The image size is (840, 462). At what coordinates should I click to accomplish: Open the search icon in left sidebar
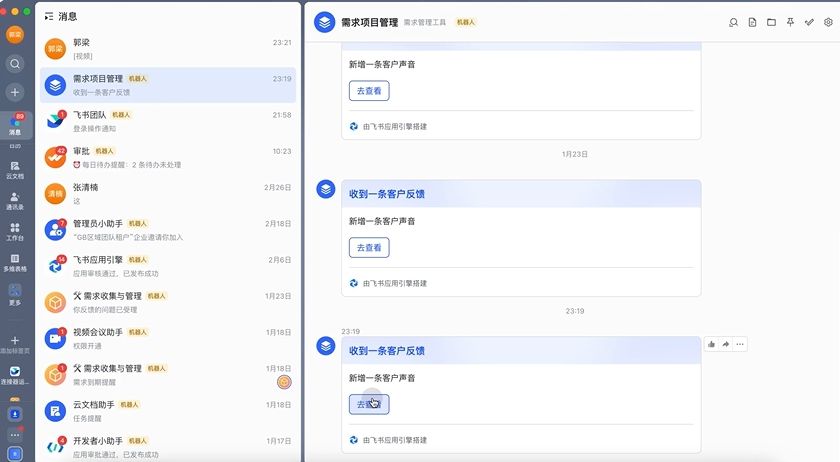[x=14, y=64]
